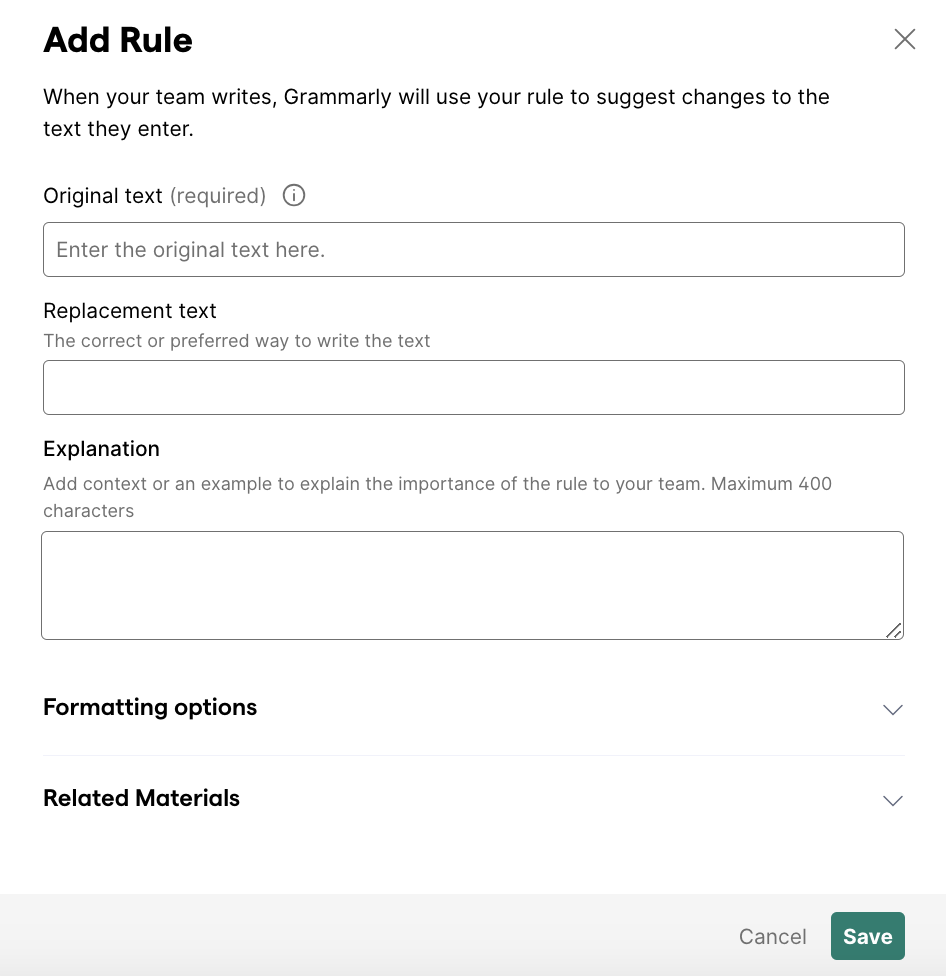The image size is (946, 976).
Task: Click the Explanation box resize handle
Action: 893,630
